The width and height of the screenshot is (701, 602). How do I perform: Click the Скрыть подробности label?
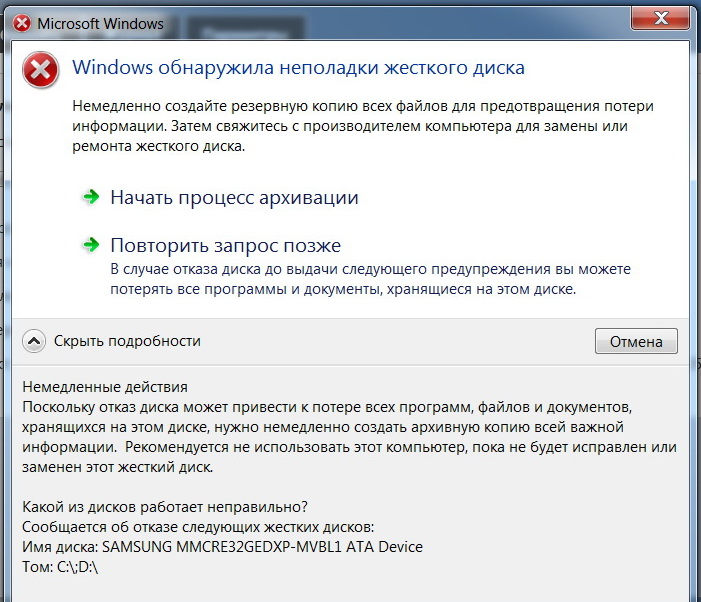(127, 341)
